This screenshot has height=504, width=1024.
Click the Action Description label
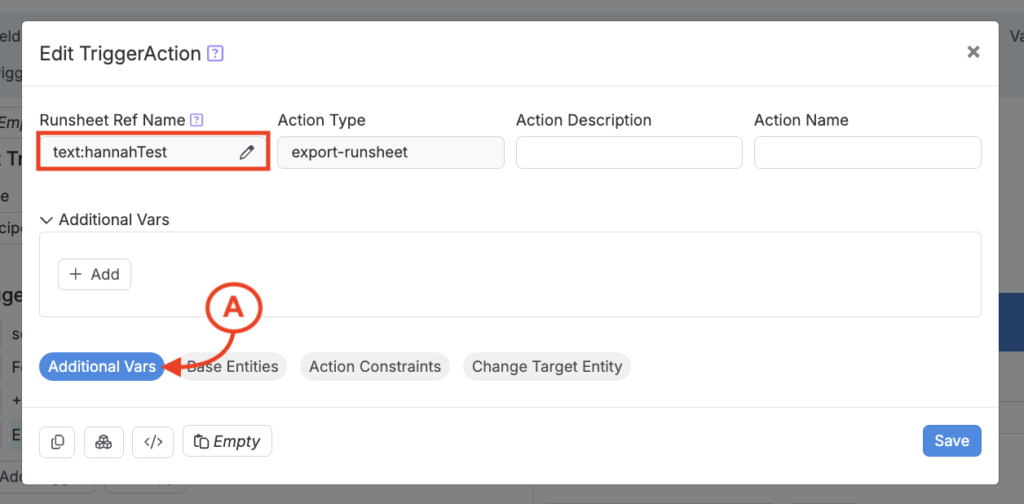584,120
